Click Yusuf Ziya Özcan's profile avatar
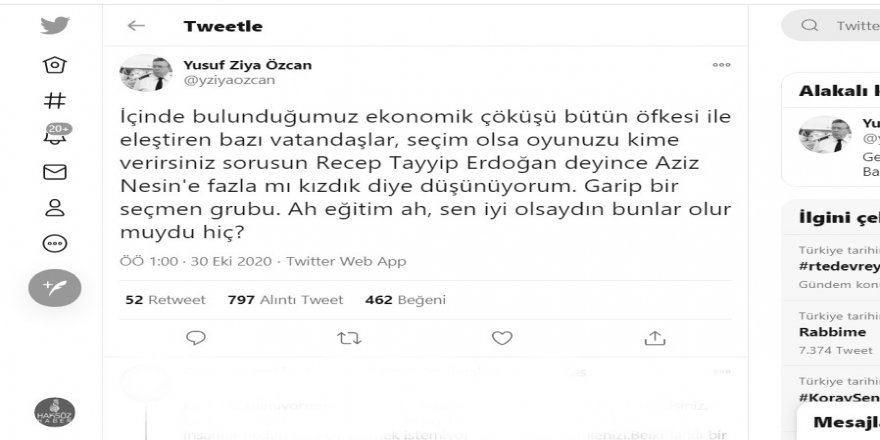The height and width of the screenshot is (440, 880). [x=141, y=73]
